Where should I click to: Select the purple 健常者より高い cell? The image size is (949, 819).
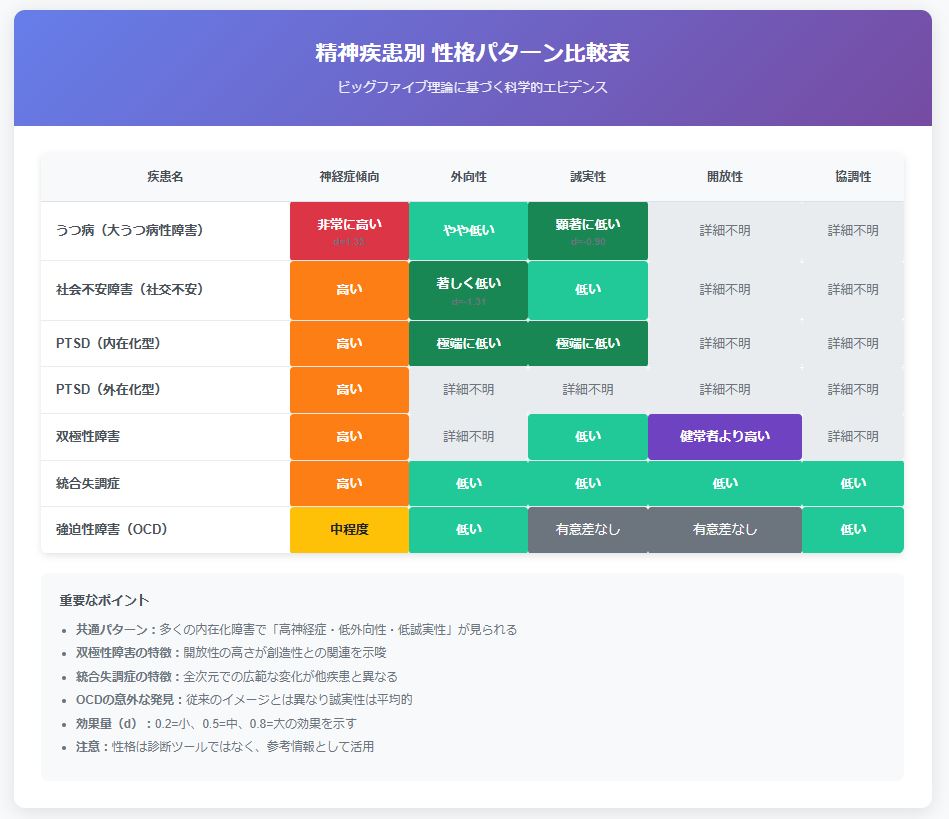click(725, 437)
